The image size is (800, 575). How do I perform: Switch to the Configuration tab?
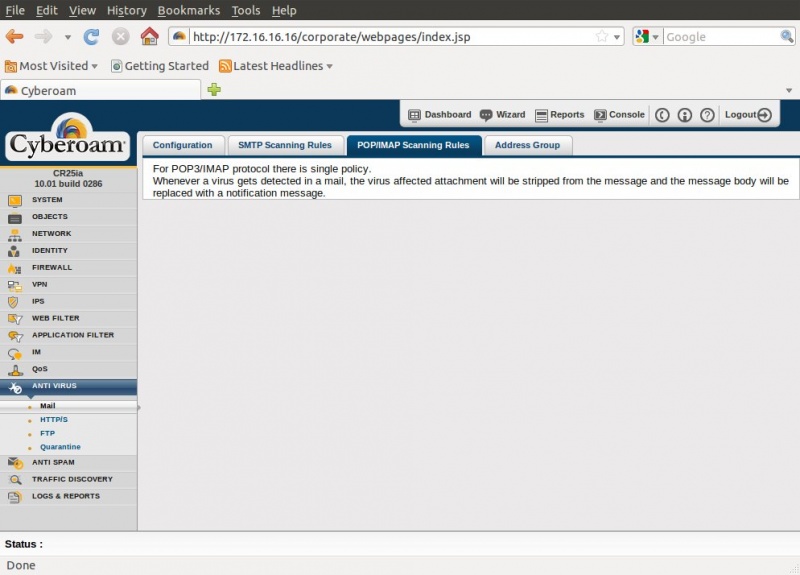[183, 145]
